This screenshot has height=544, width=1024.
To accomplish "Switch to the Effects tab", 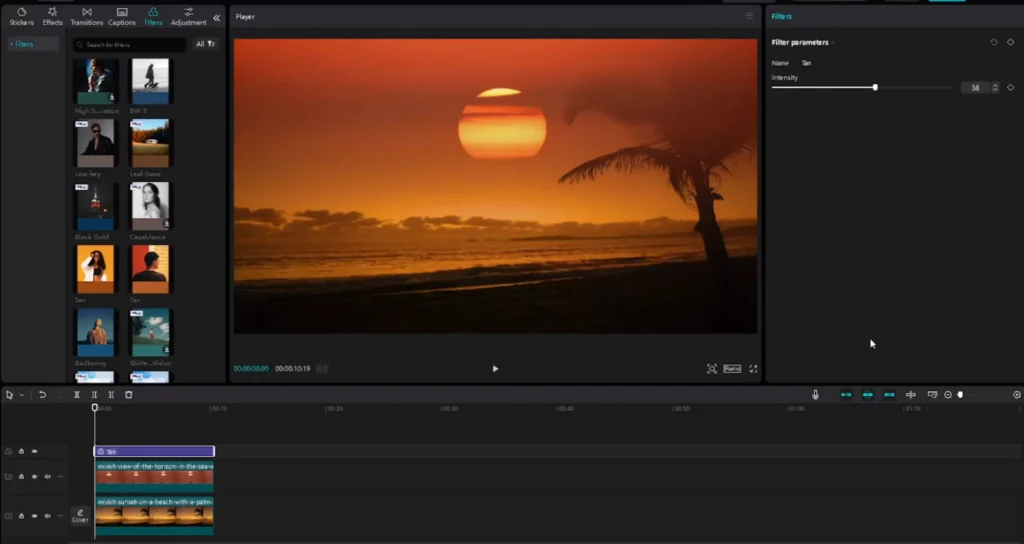I will [53, 17].
